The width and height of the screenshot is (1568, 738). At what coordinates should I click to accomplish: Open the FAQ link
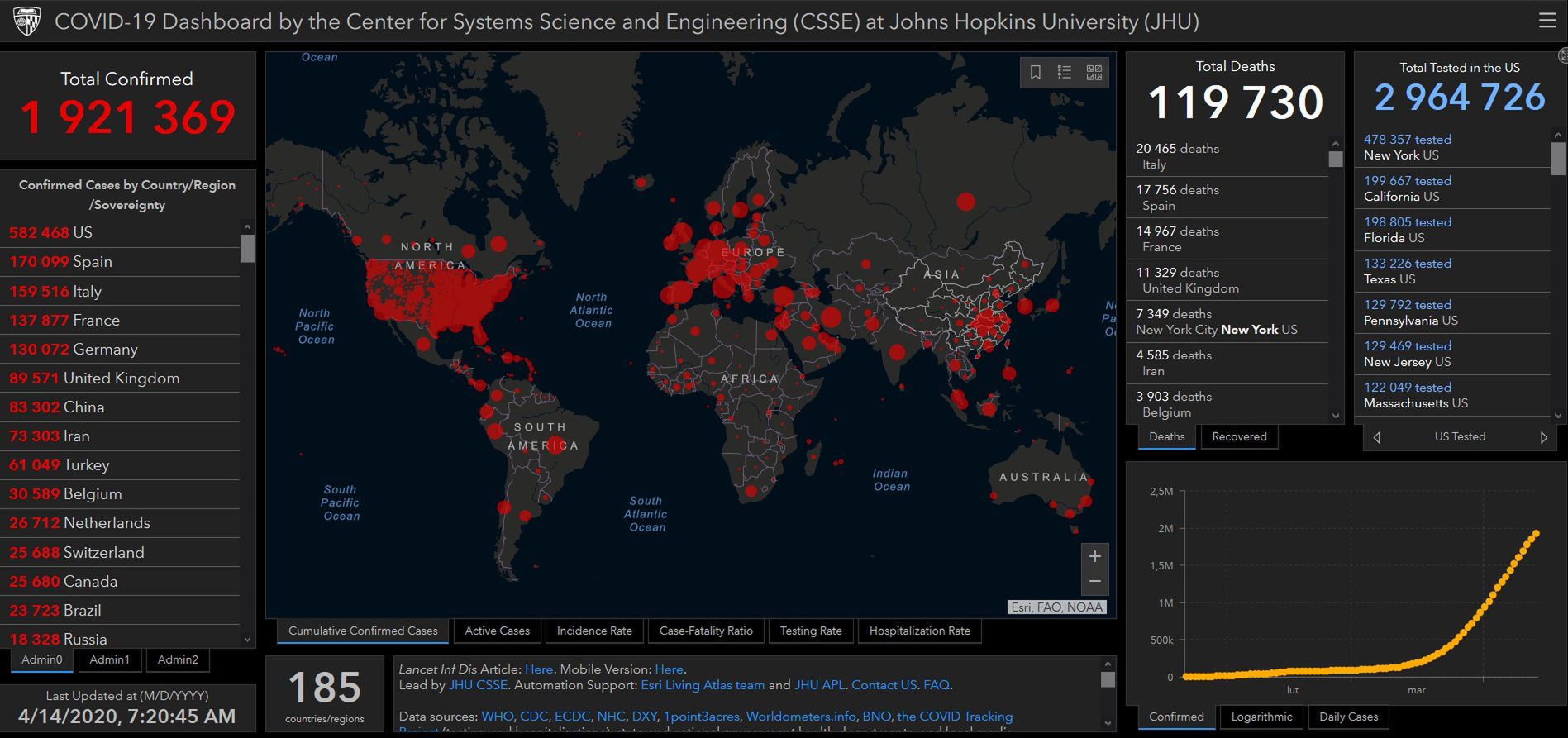[936, 685]
